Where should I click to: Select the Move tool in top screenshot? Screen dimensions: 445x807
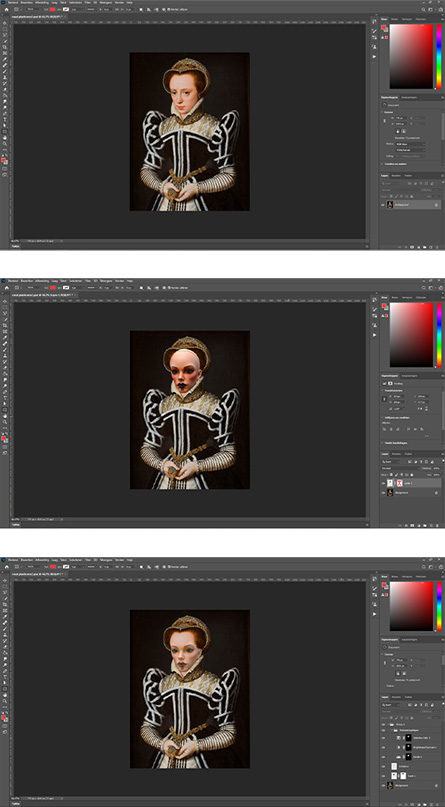tap(5, 23)
